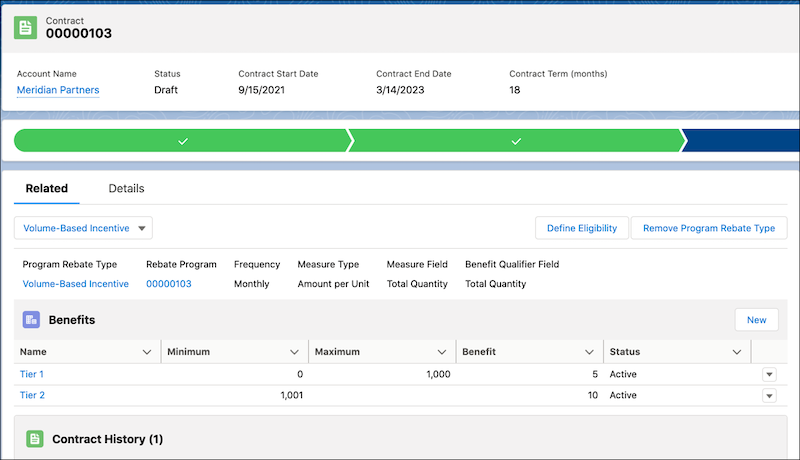Open the Maximum column chevron menu
The height and width of the screenshot is (460, 800).
[442, 352]
